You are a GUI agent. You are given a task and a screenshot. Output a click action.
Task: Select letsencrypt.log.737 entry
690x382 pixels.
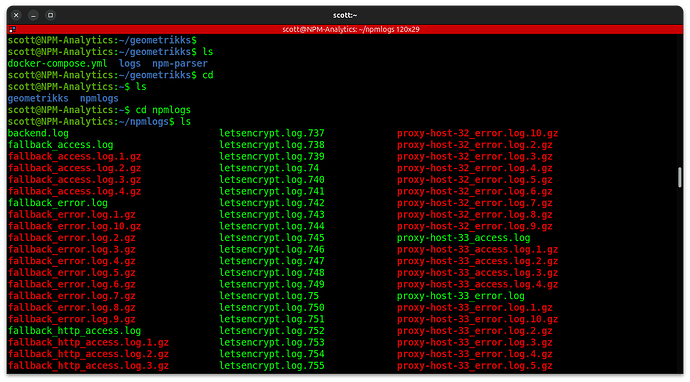point(272,133)
